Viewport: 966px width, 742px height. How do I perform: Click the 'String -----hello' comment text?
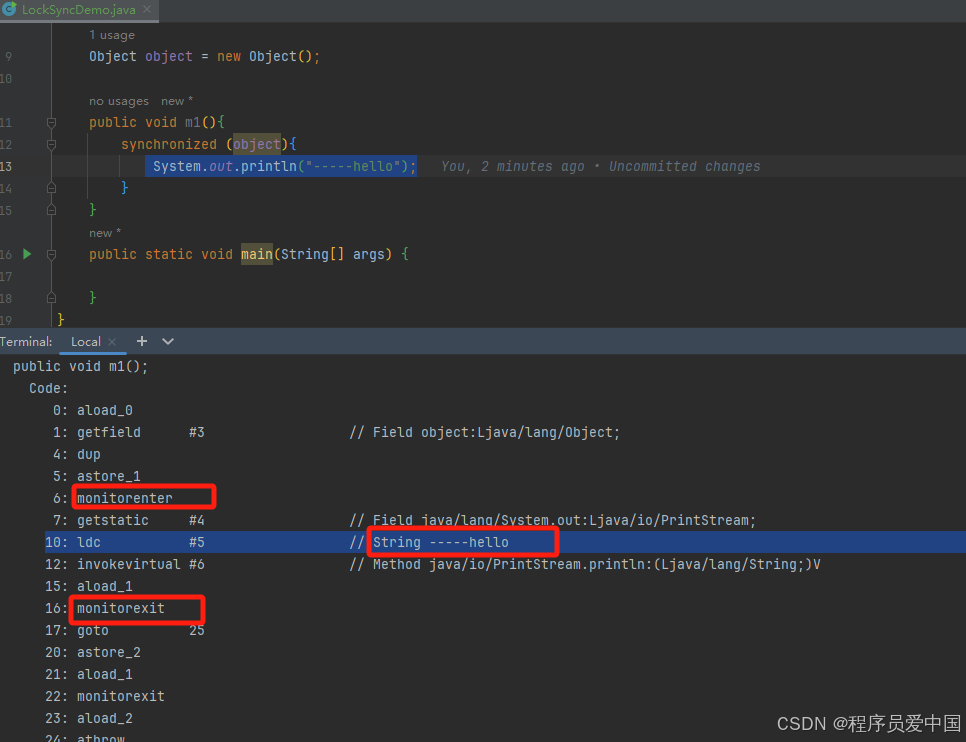440,542
